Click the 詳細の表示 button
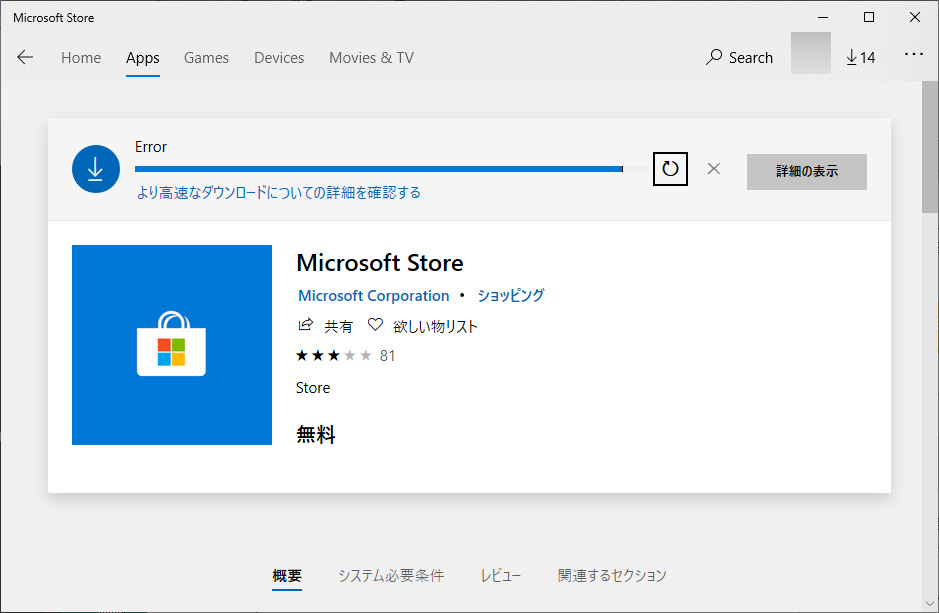Screen dimensions: 939x613 [x=807, y=171]
